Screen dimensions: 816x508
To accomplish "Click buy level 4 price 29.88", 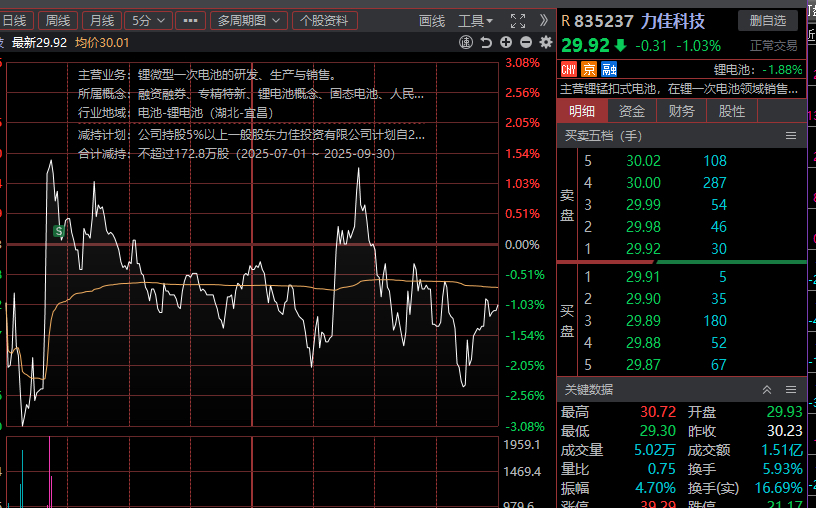I will (643, 342).
